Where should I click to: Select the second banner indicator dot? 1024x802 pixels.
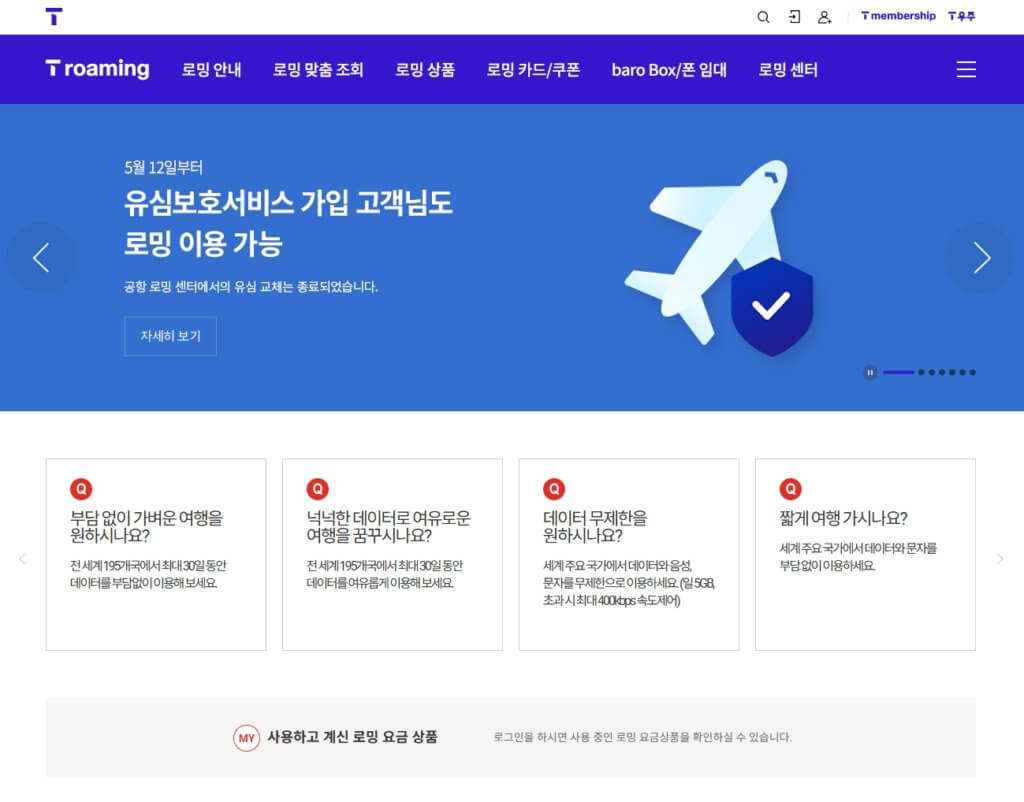[x=921, y=372]
